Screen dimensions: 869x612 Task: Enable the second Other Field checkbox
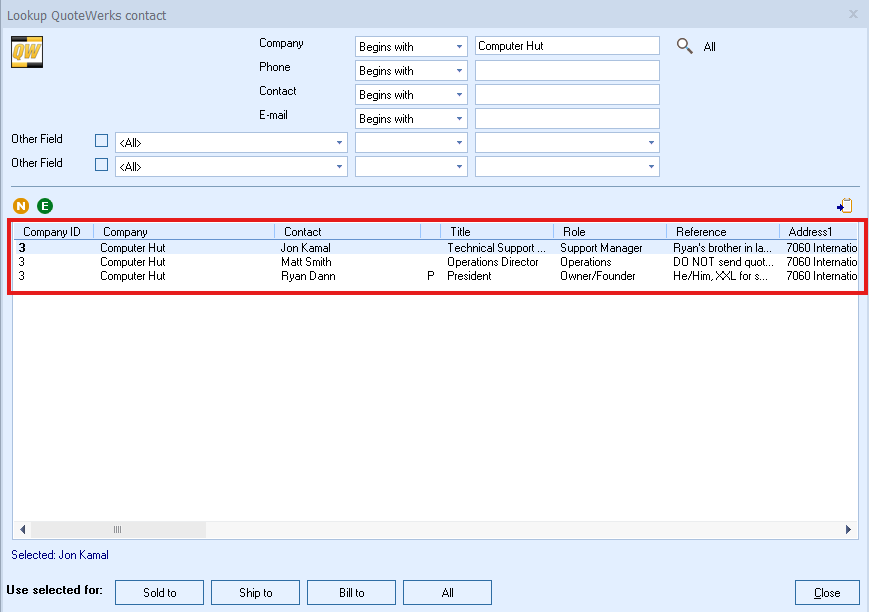click(101, 164)
